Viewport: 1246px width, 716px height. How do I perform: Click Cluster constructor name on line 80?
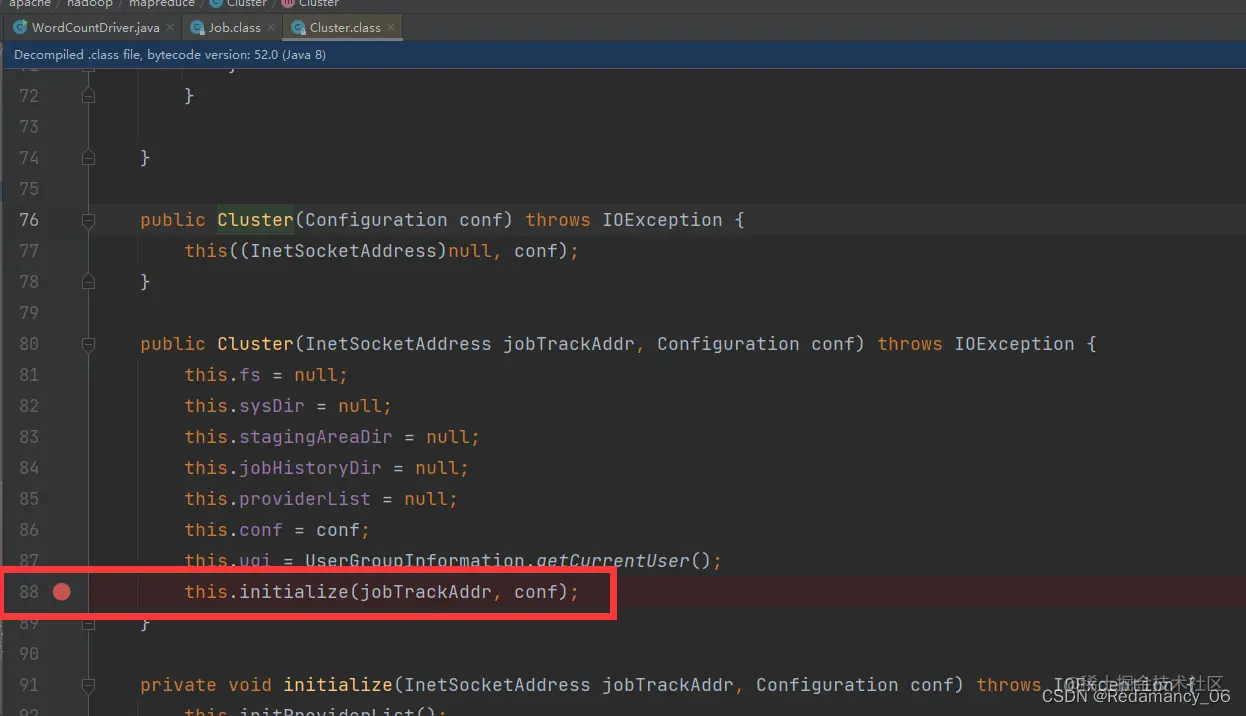pos(256,344)
